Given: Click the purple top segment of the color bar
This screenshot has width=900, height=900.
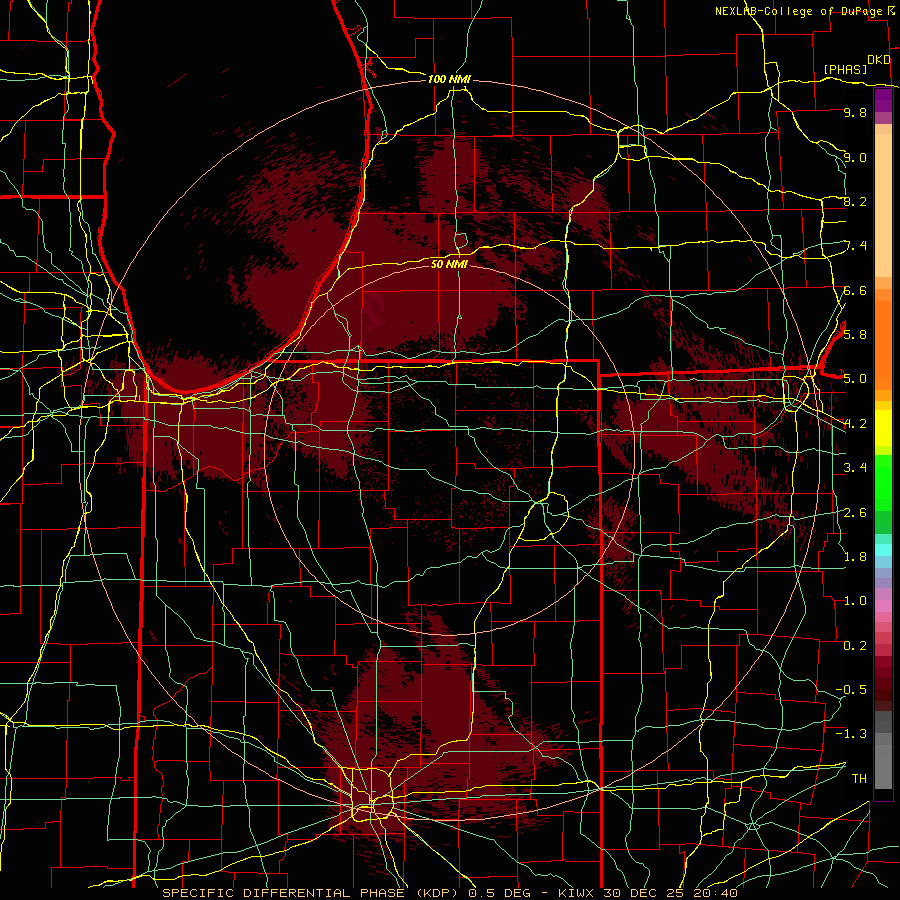Looking at the screenshot, I should (883, 100).
